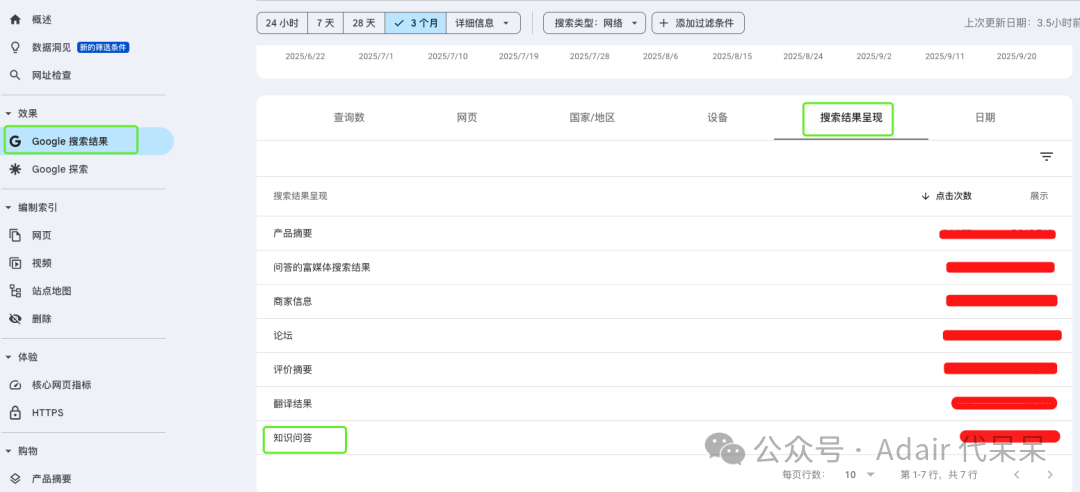The width and height of the screenshot is (1080, 492).
Task: Collapse the 体验 sidebar section
Action: (8, 357)
